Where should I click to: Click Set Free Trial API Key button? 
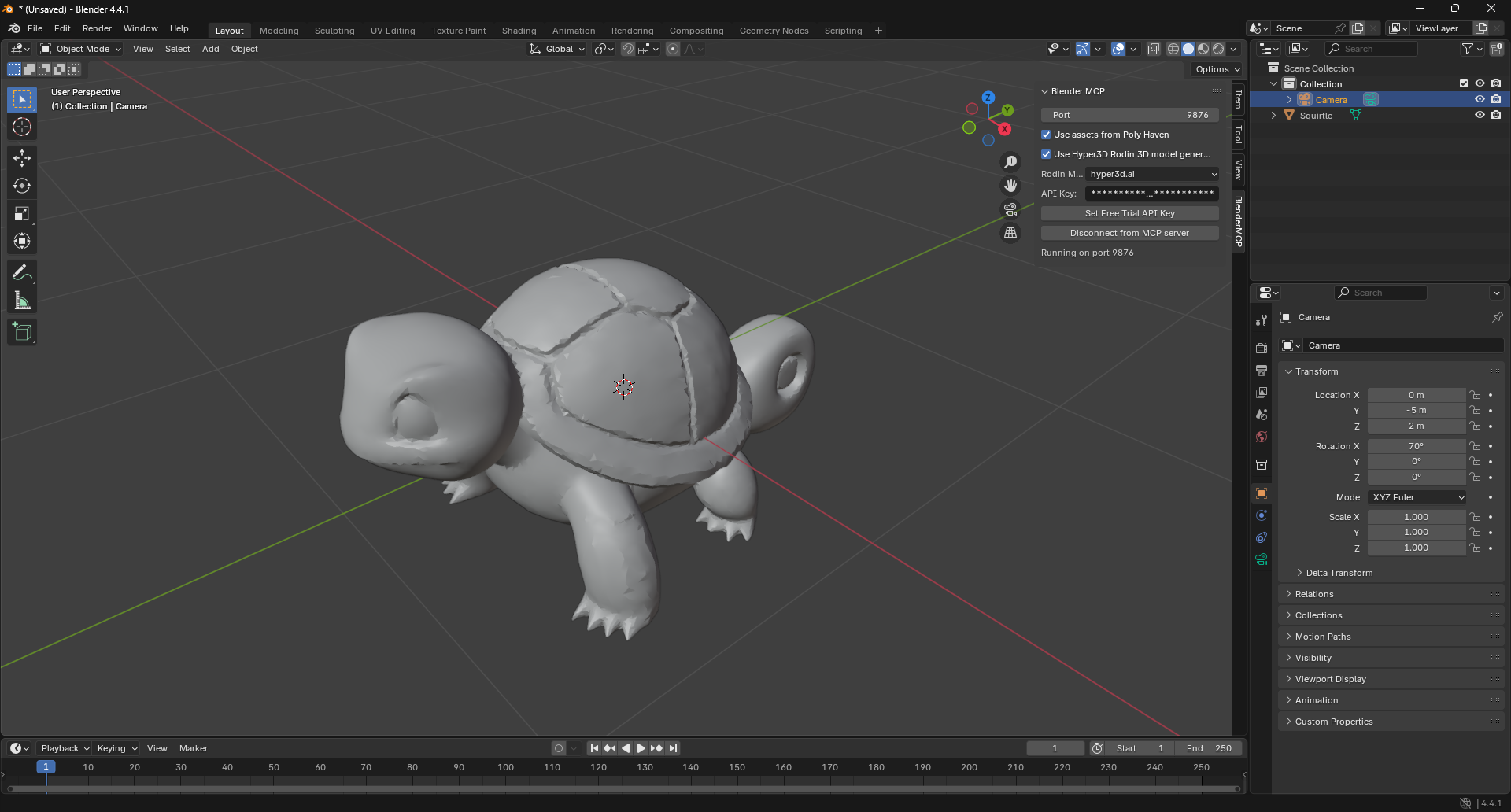click(x=1129, y=213)
